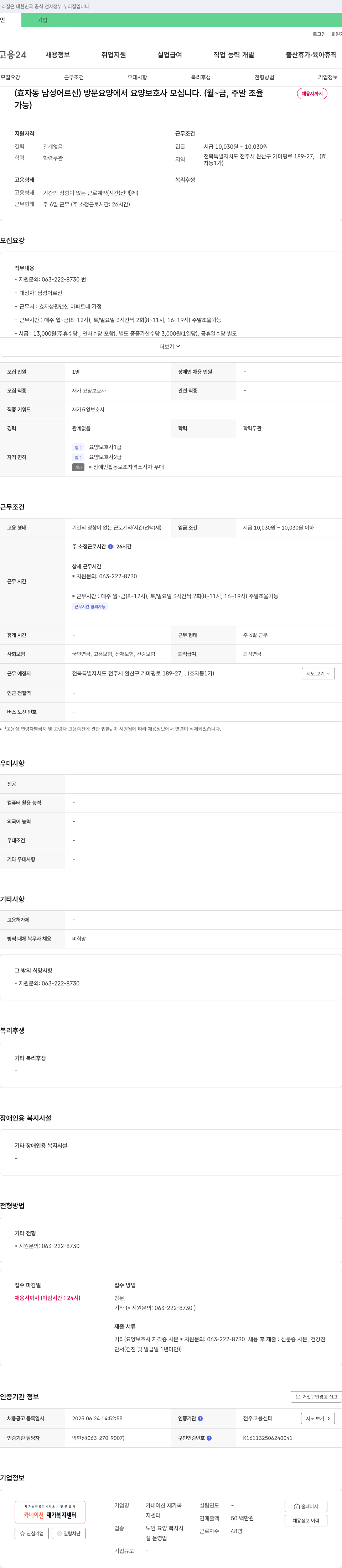The image size is (342, 1568).
Task: Click the home icon on 홈페이지 button
Action: point(296,1506)
